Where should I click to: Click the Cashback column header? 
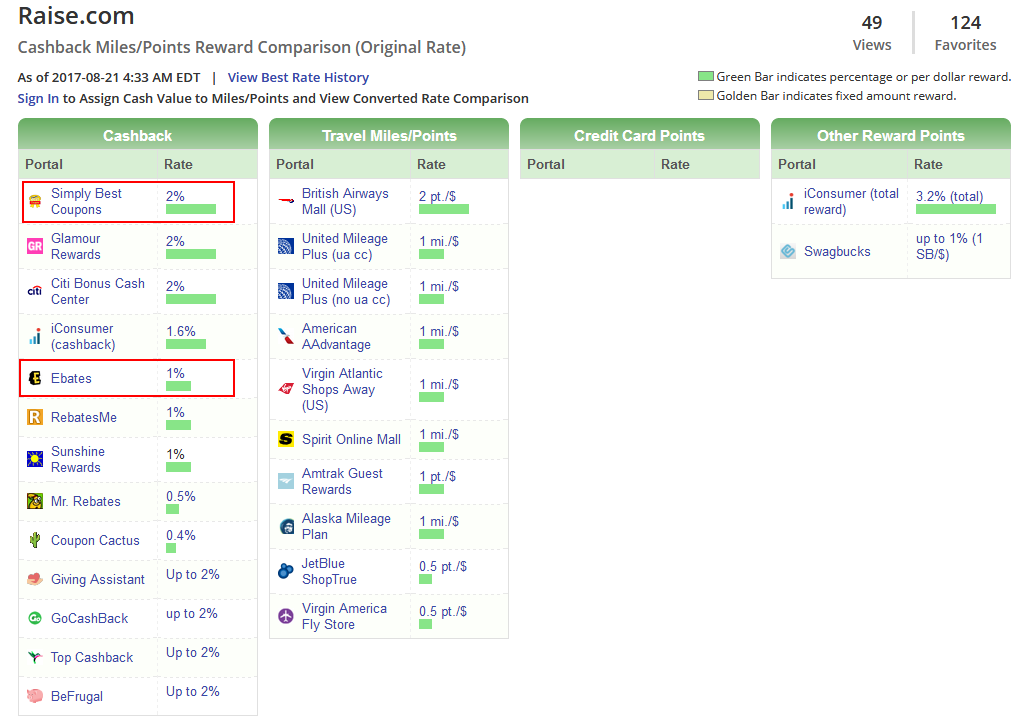click(137, 135)
